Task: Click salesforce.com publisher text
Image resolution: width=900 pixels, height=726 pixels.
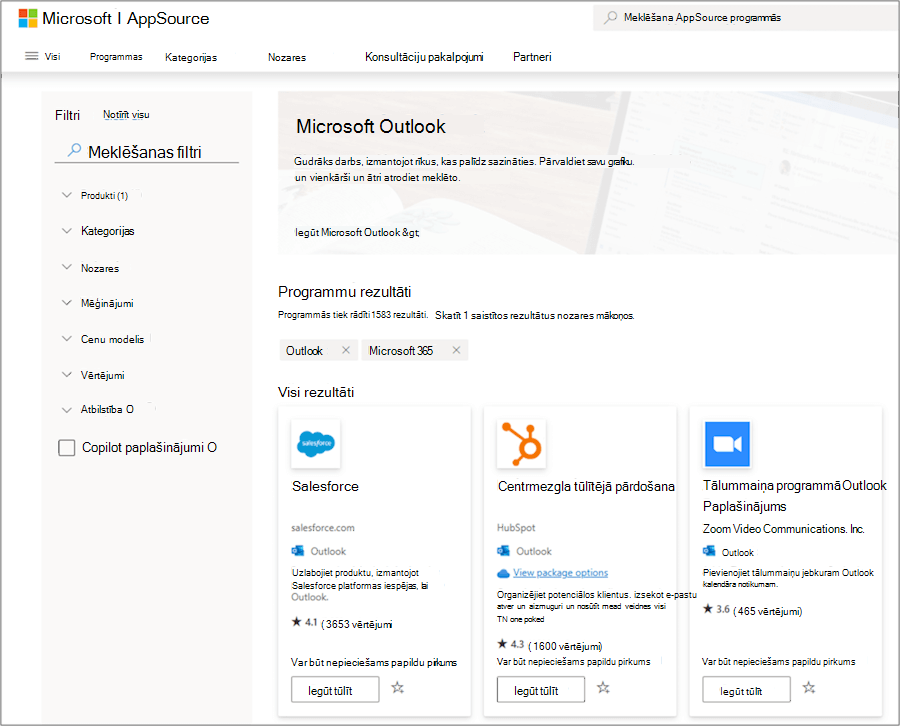Action: point(323,527)
